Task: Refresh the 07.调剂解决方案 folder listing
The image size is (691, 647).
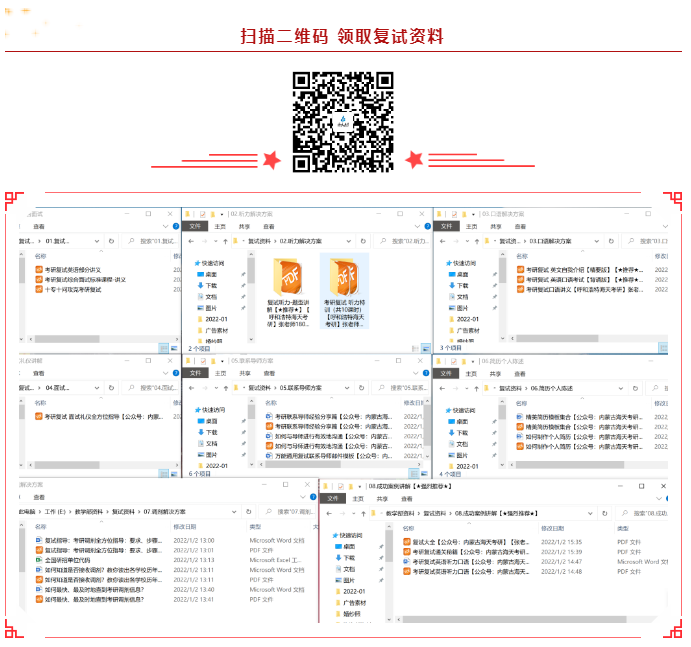Action: click(249, 512)
